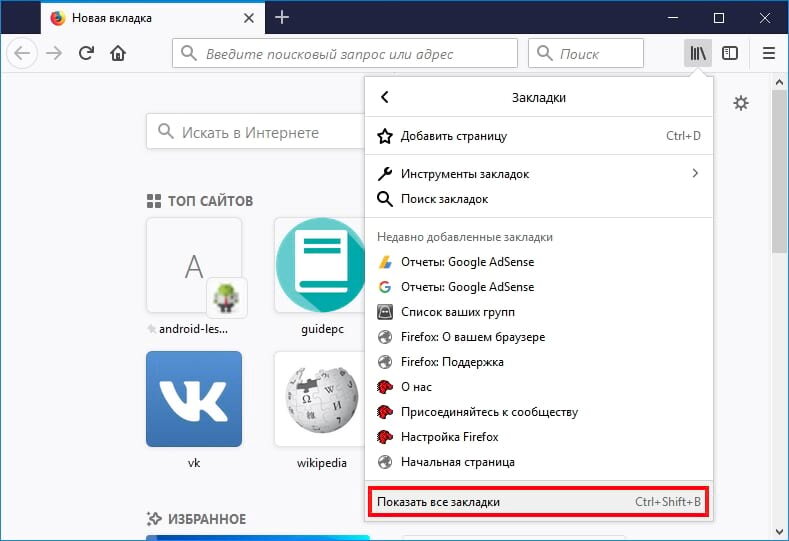Minimize the Firefox window
The image size is (789, 541).
coord(673,18)
